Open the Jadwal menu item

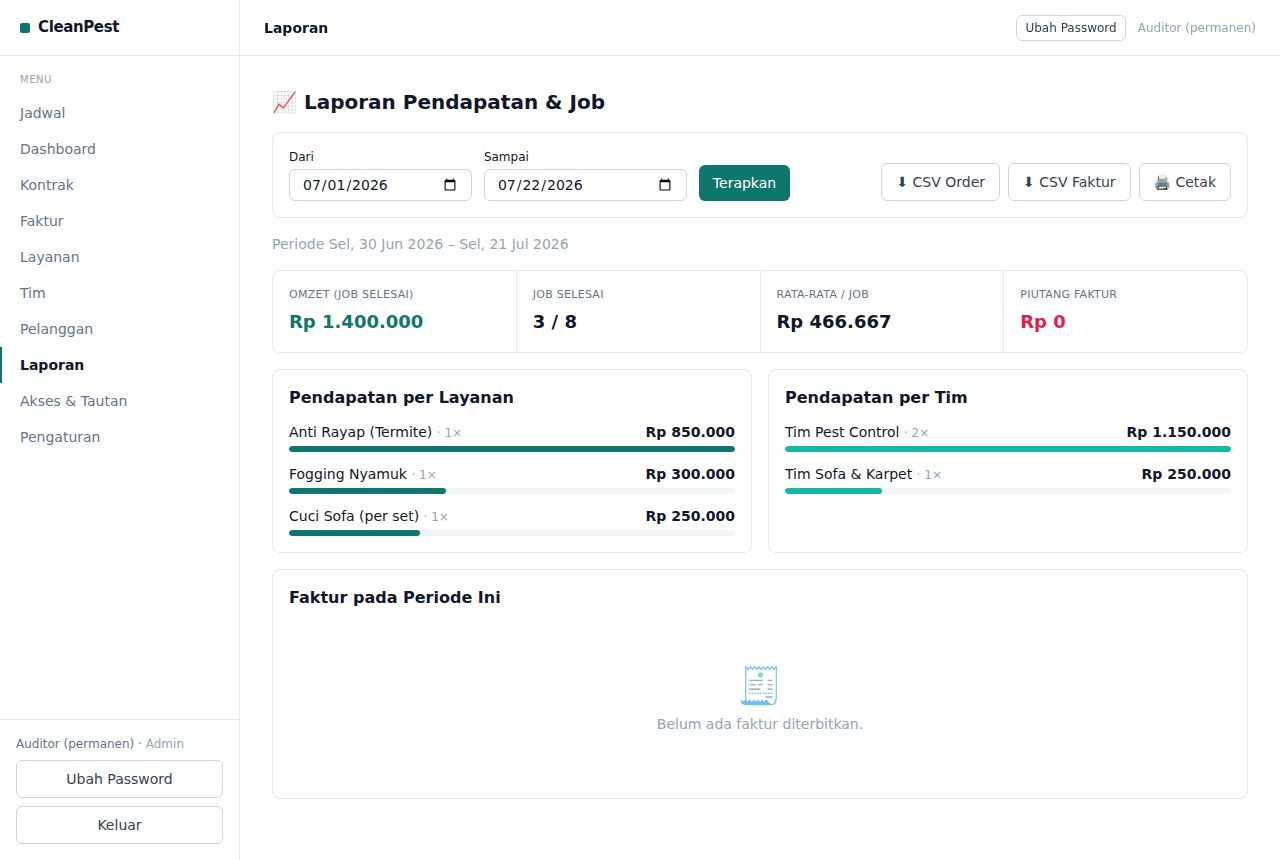pos(119,113)
